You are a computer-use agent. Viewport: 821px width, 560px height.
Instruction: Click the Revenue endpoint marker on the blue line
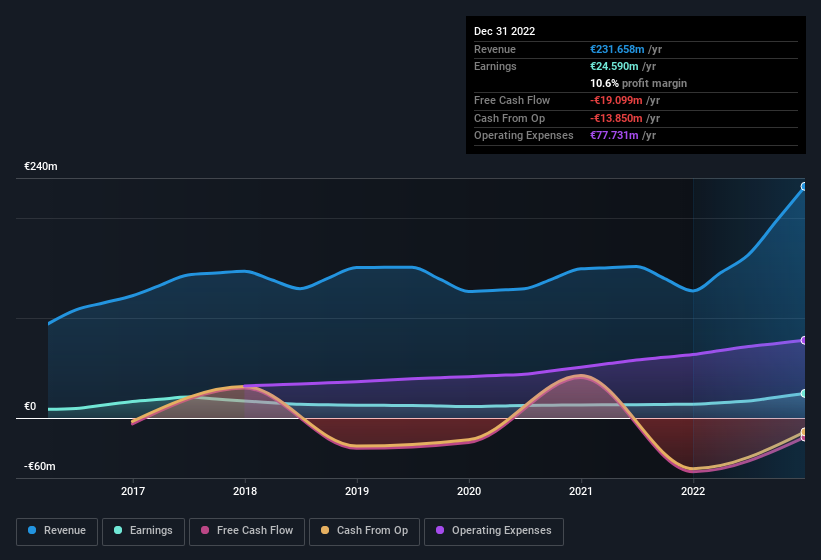pyautogui.click(x=804, y=186)
